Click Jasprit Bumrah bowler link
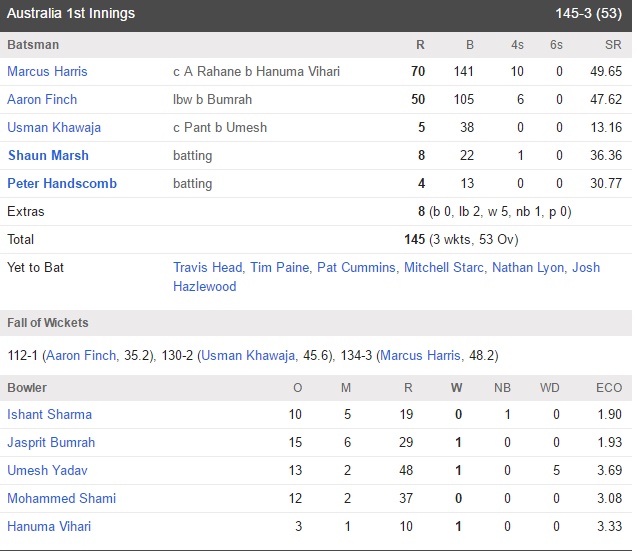637x551 pixels. 51,443
